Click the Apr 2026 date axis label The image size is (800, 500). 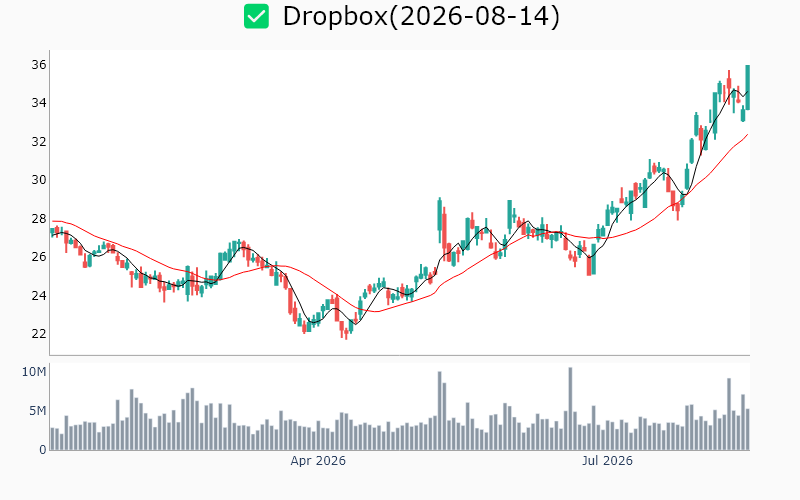pos(318,461)
